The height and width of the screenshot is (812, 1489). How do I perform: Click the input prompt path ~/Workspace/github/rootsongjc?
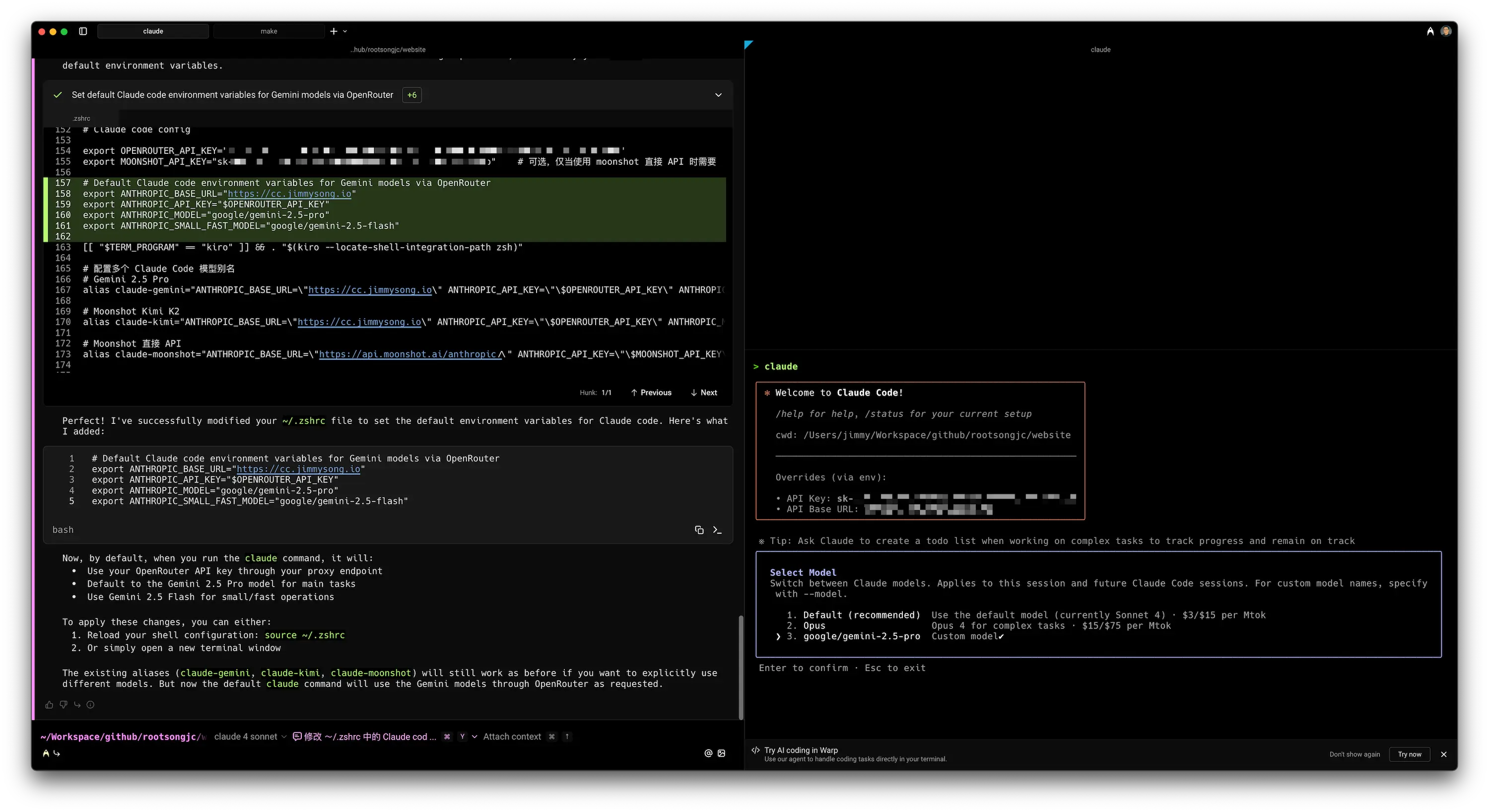point(123,736)
